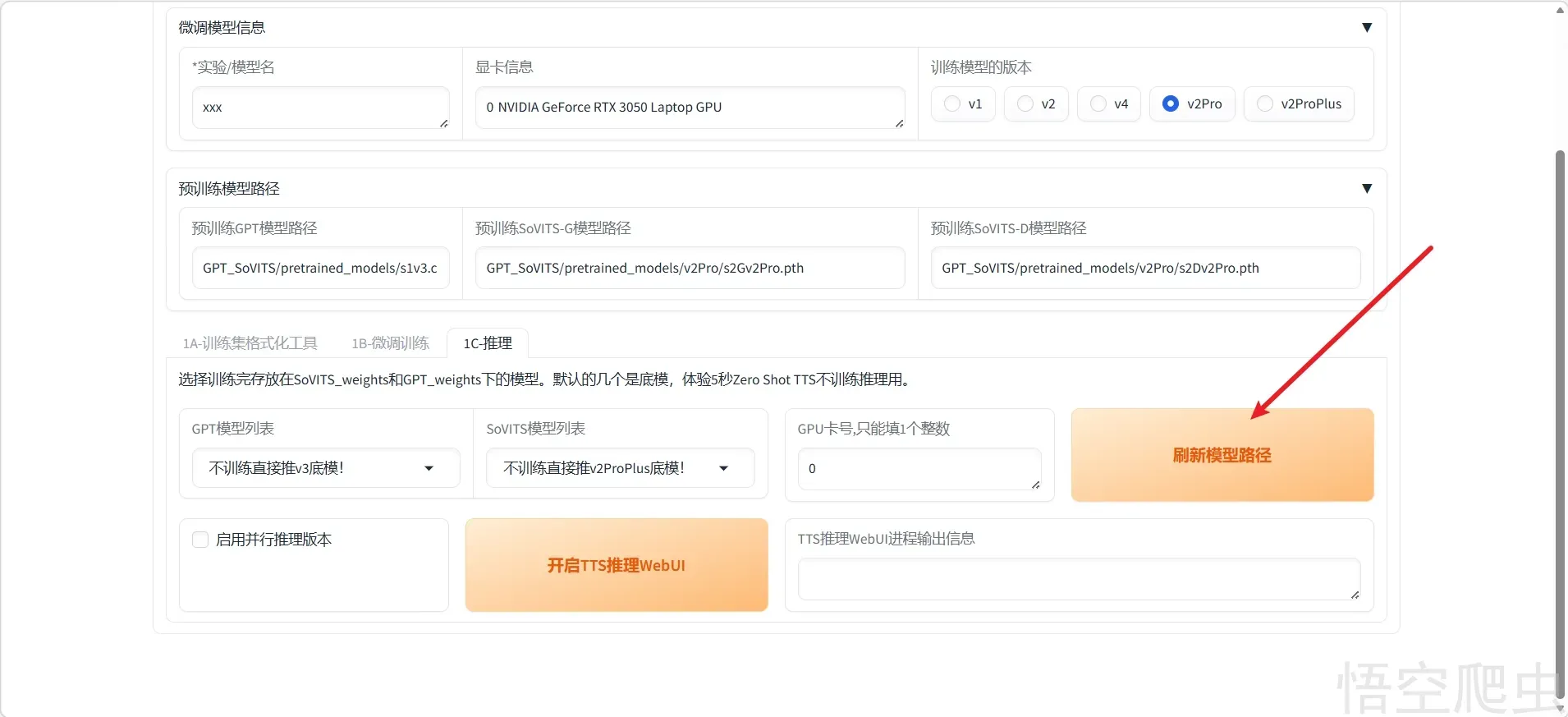Switch to the 1A-训练集格式化工具 tab

250,343
